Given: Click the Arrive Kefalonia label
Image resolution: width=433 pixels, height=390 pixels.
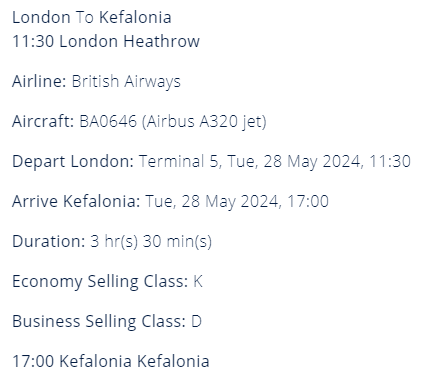Looking at the screenshot, I should 76,201.
